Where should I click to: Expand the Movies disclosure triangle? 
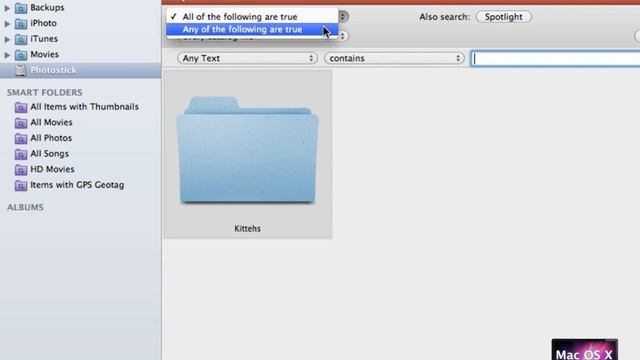pos(7,55)
